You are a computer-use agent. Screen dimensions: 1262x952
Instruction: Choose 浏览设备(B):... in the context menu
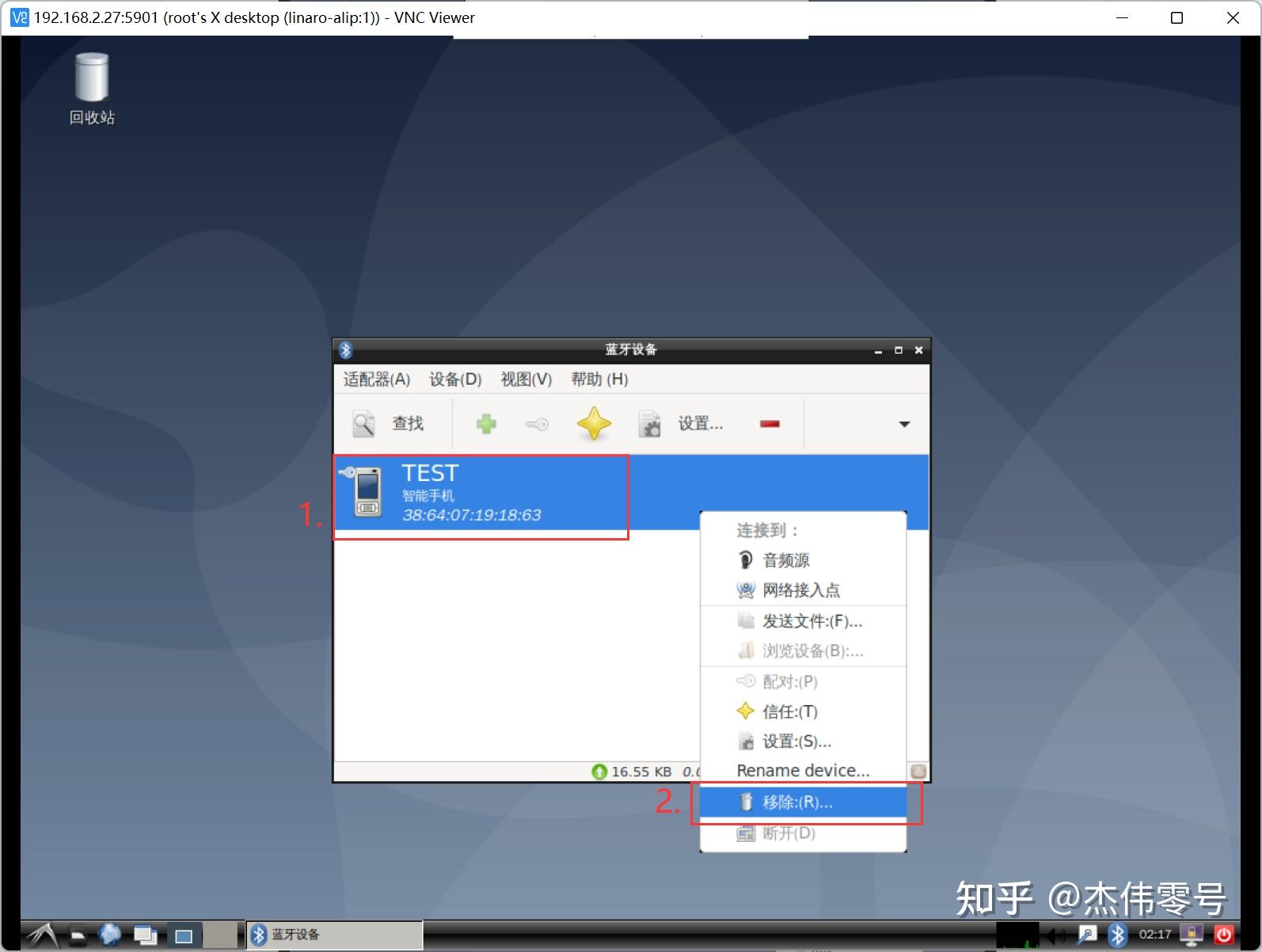[x=803, y=651]
